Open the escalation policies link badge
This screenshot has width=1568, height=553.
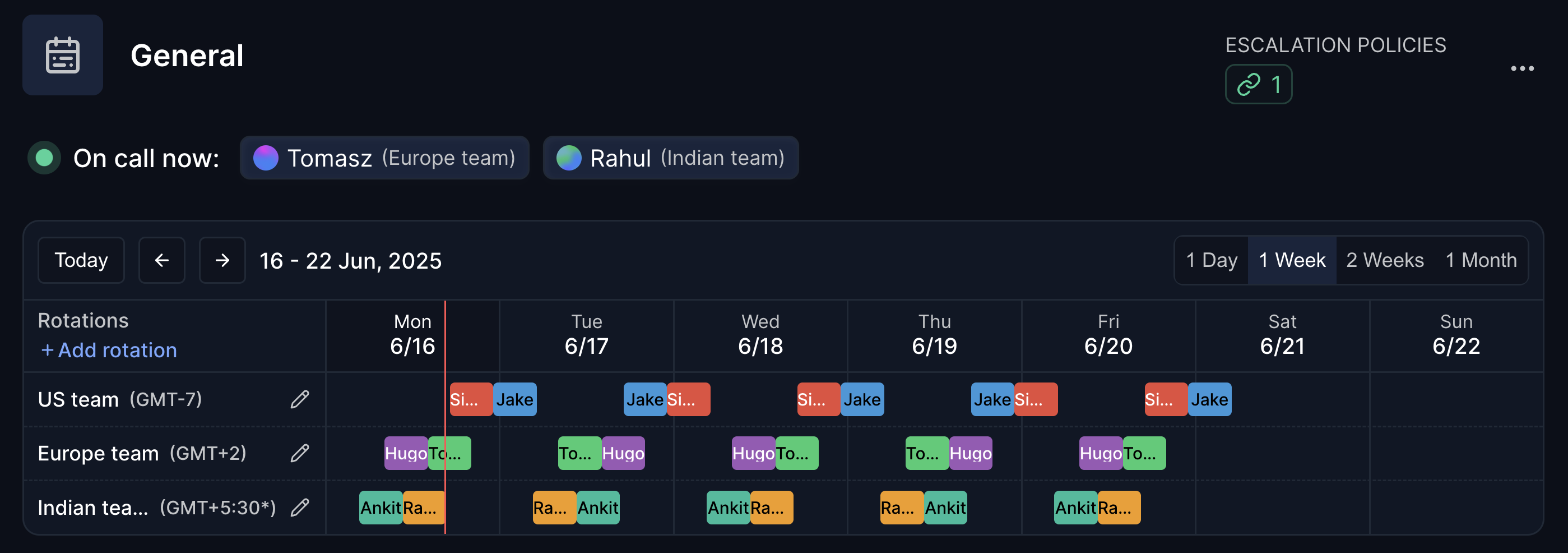(x=1258, y=85)
